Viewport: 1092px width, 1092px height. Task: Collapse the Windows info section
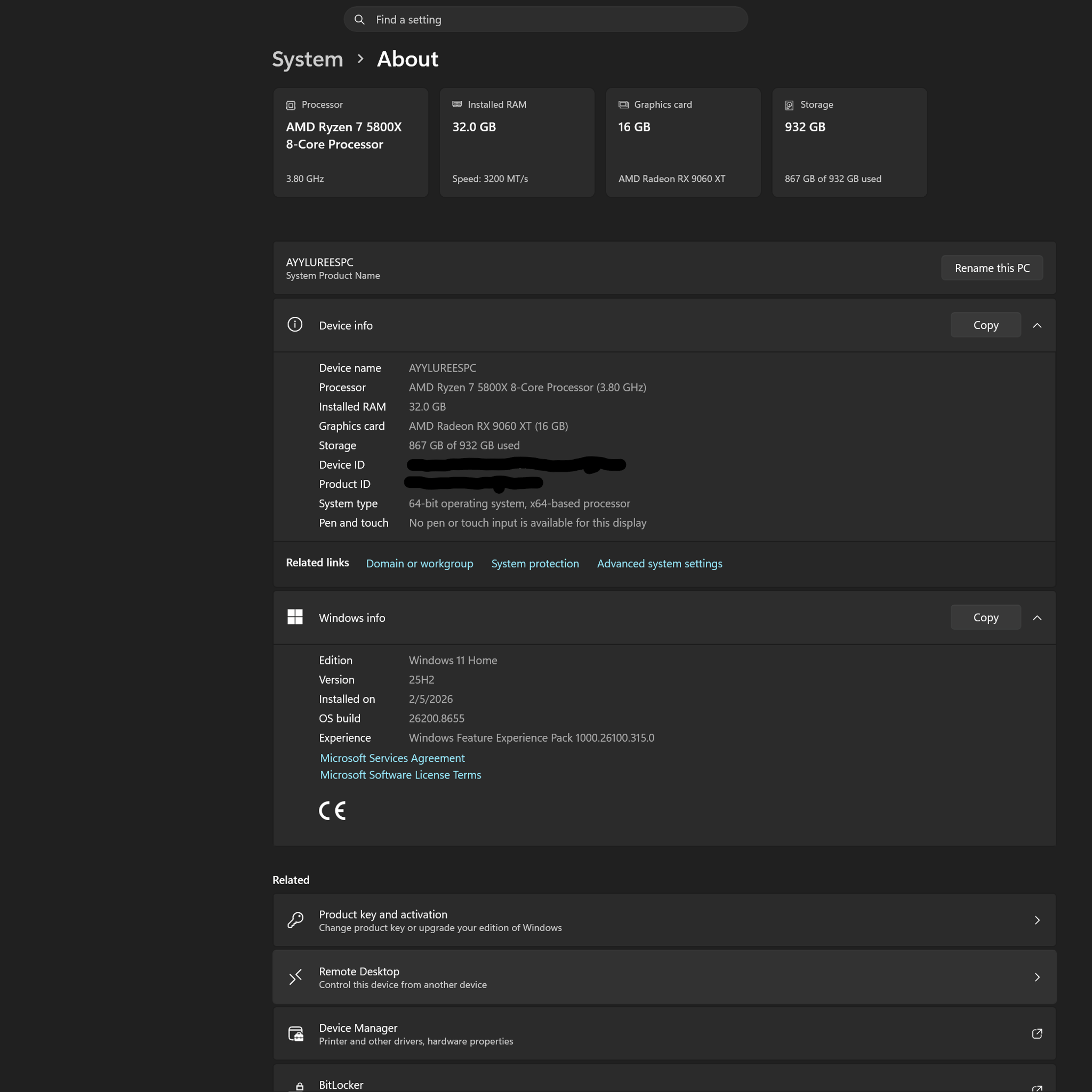[1037, 618]
